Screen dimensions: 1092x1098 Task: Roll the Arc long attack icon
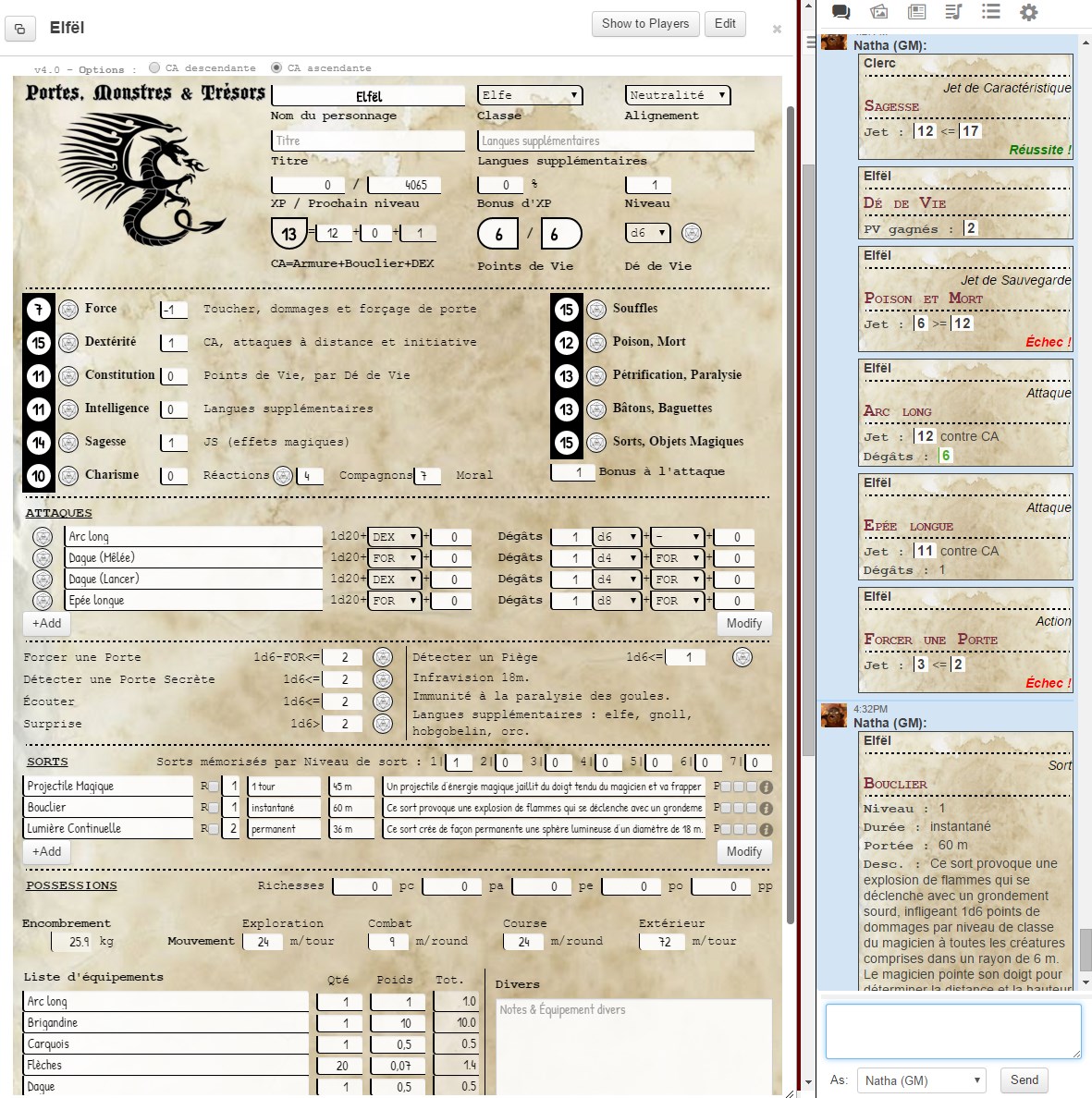tap(43, 537)
